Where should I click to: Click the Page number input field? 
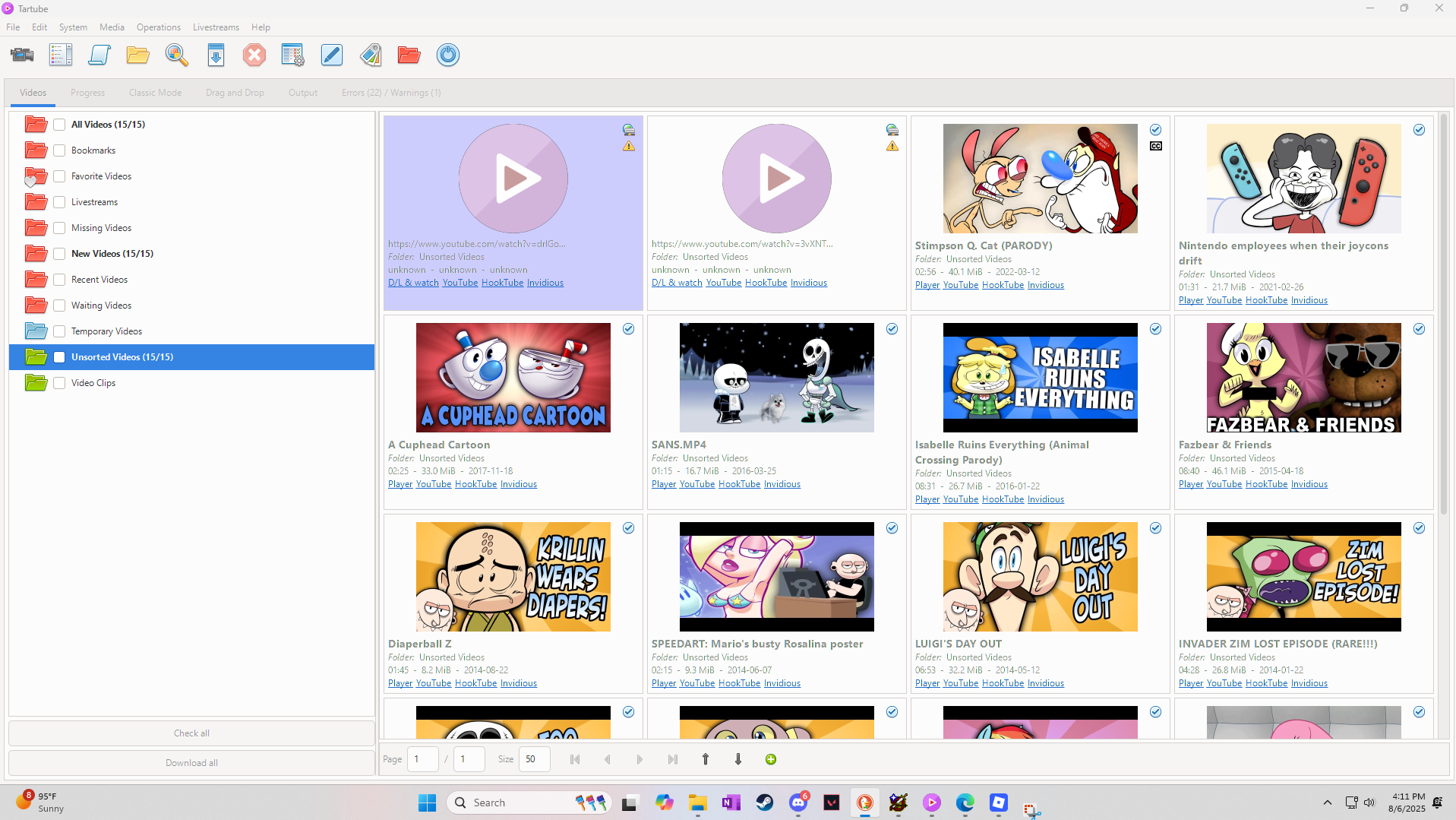[422, 759]
